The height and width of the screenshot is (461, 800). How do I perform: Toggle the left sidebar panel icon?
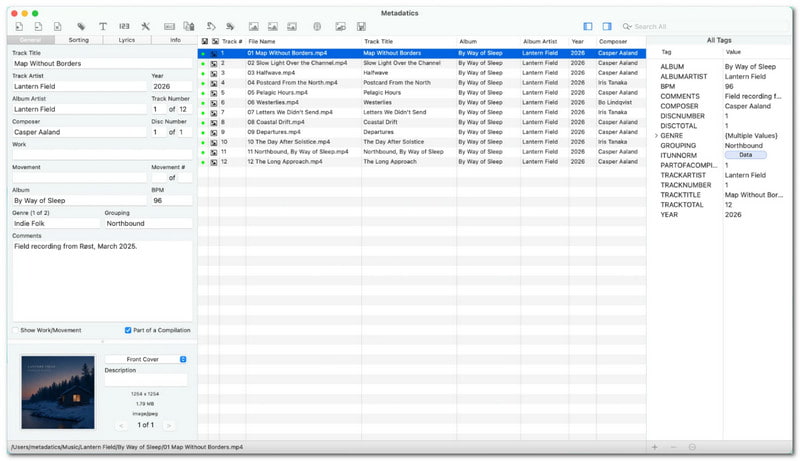[588, 27]
